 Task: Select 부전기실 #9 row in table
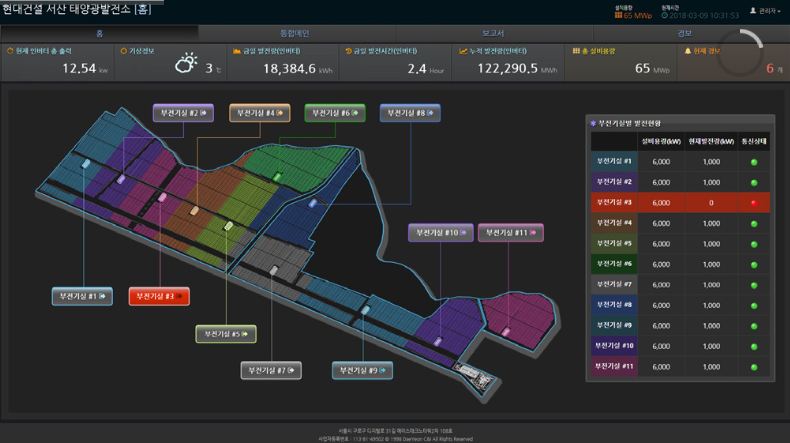(680, 326)
